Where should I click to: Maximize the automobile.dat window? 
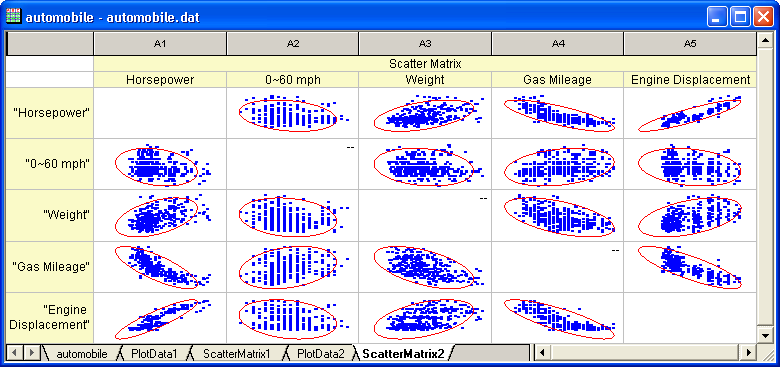(740, 17)
